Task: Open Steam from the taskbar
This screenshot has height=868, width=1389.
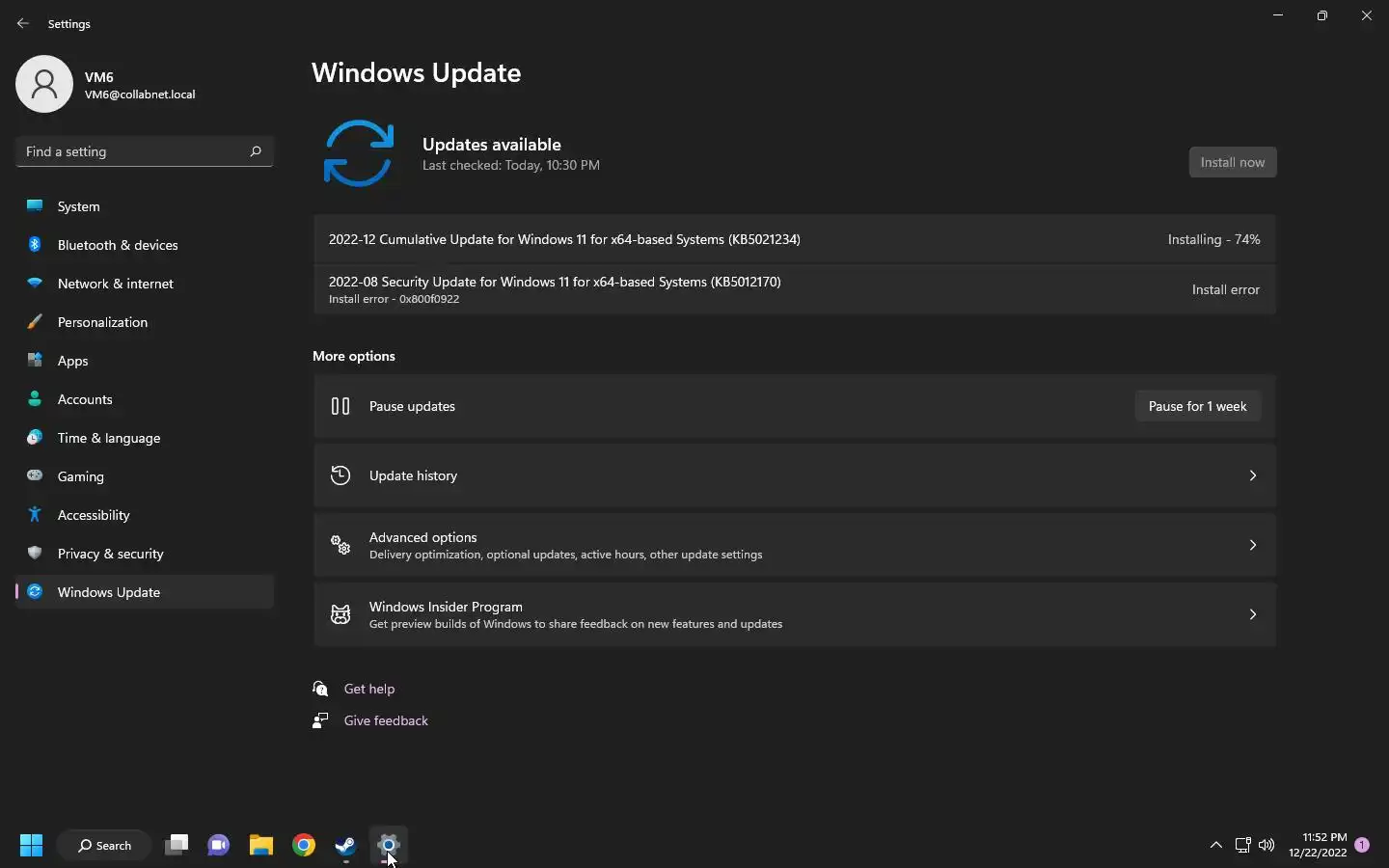Action: 346,846
